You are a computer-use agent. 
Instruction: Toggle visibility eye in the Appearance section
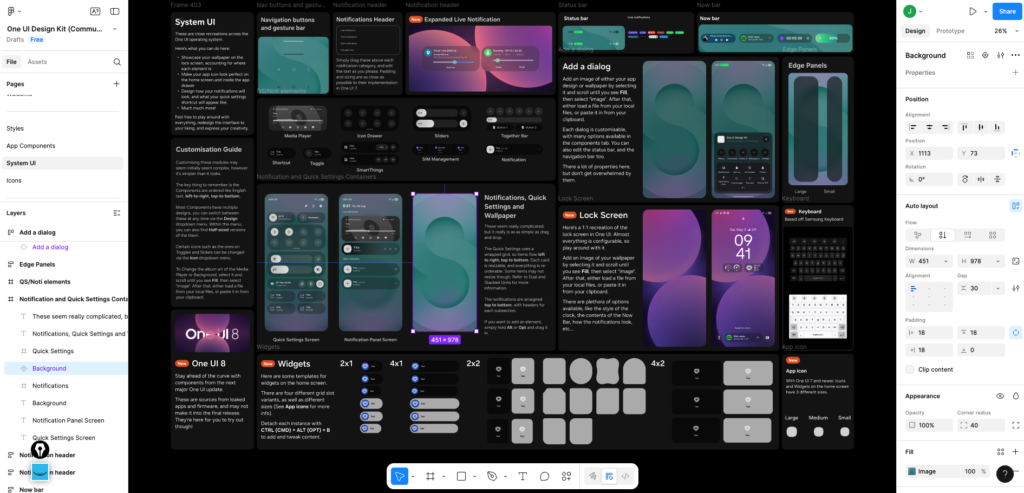click(x=1000, y=396)
